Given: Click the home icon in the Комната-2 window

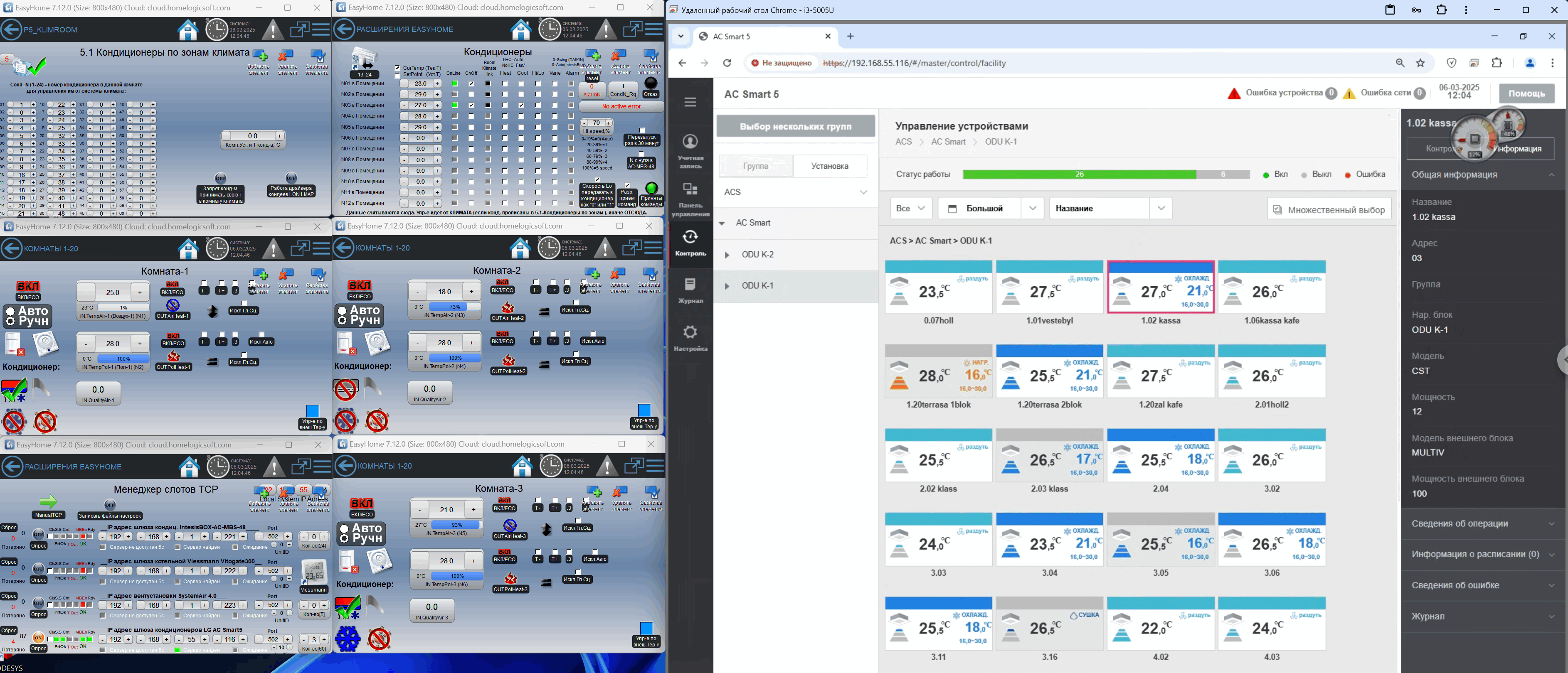Looking at the screenshot, I should pyautogui.click(x=520, y=248).
